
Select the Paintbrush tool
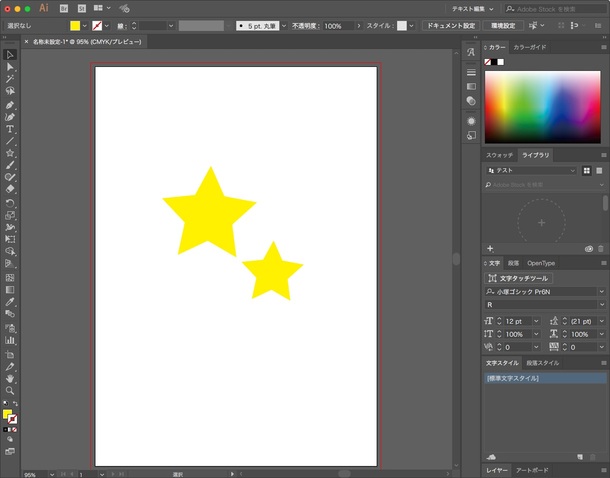(x=10, y=165)
